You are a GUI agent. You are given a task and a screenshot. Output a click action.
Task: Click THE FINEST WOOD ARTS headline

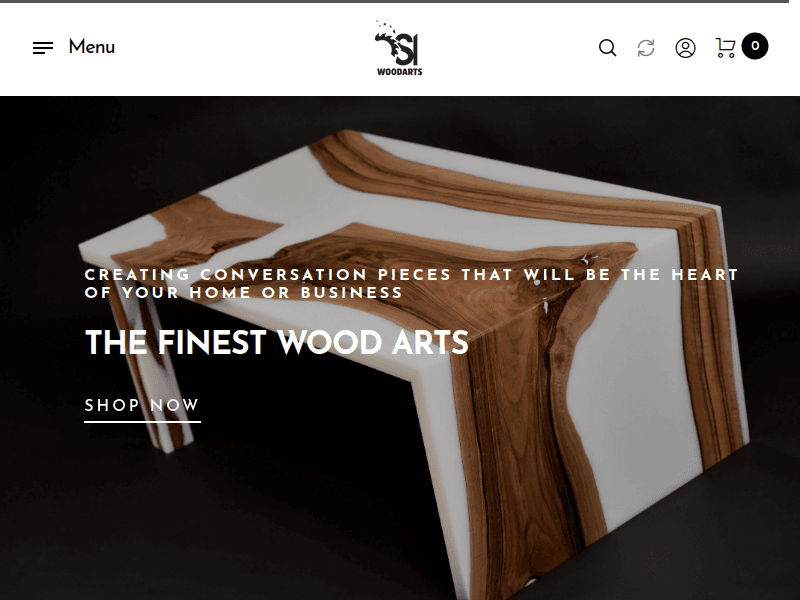click(x=277, y=342)
